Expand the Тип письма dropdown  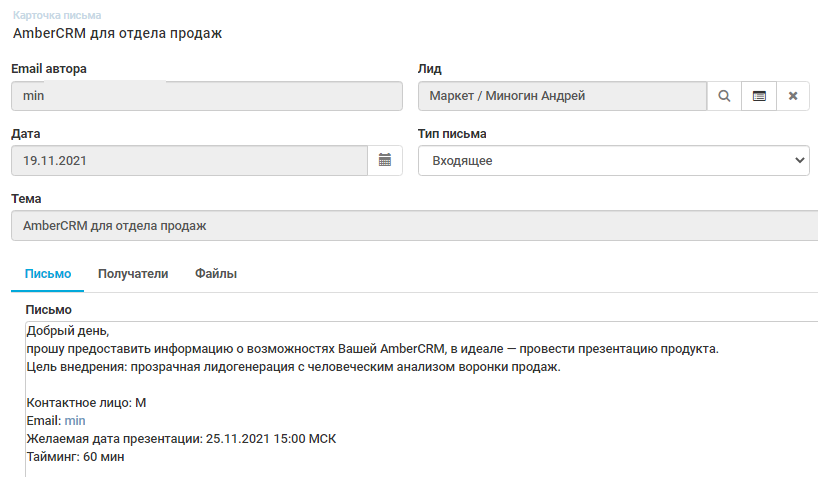614,161
